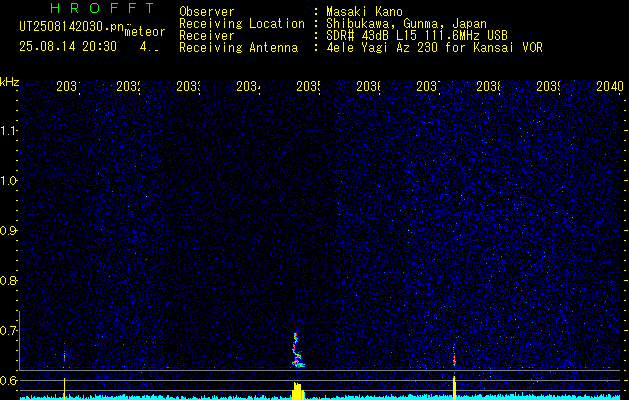Click the 0.7 kHz frequency axis label

(8, 331)
